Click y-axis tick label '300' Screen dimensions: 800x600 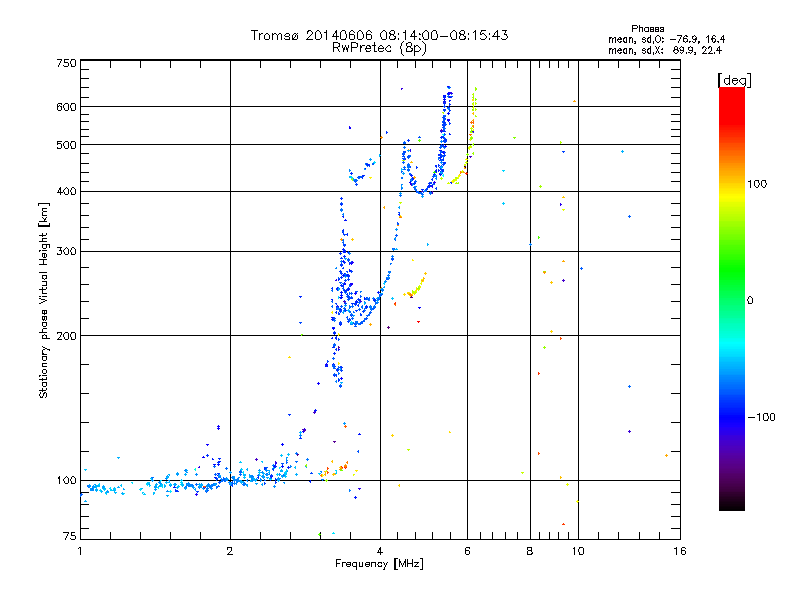pyautogui.click(x=66, y=251)
